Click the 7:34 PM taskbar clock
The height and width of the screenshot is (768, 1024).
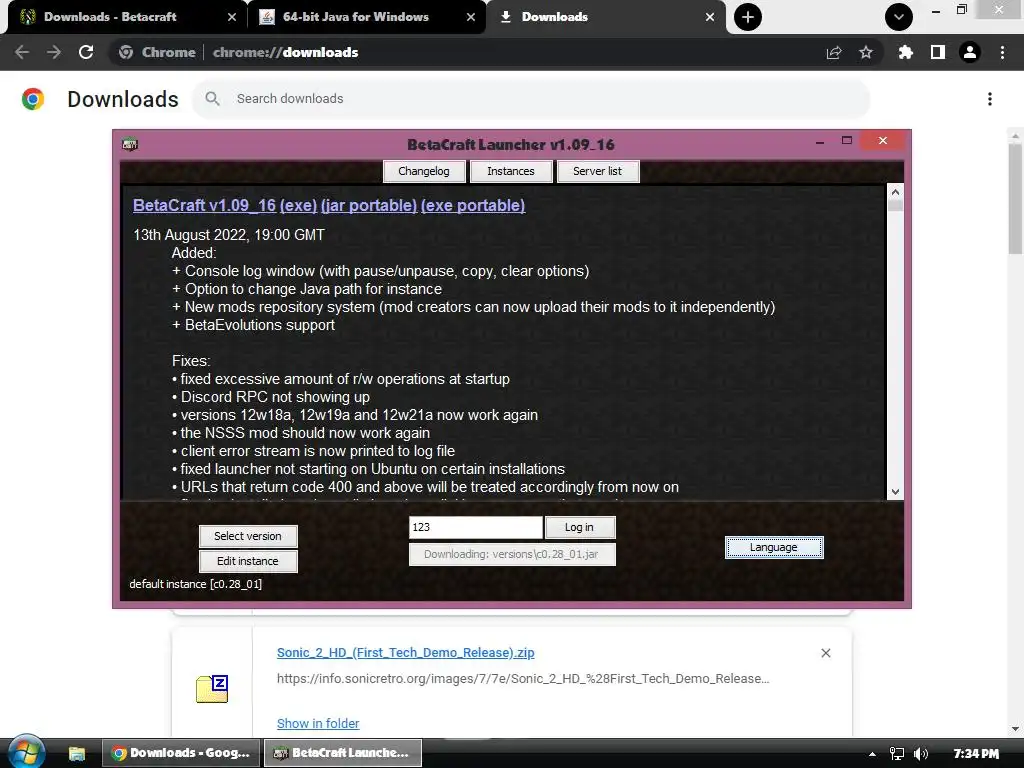point(976,754)
